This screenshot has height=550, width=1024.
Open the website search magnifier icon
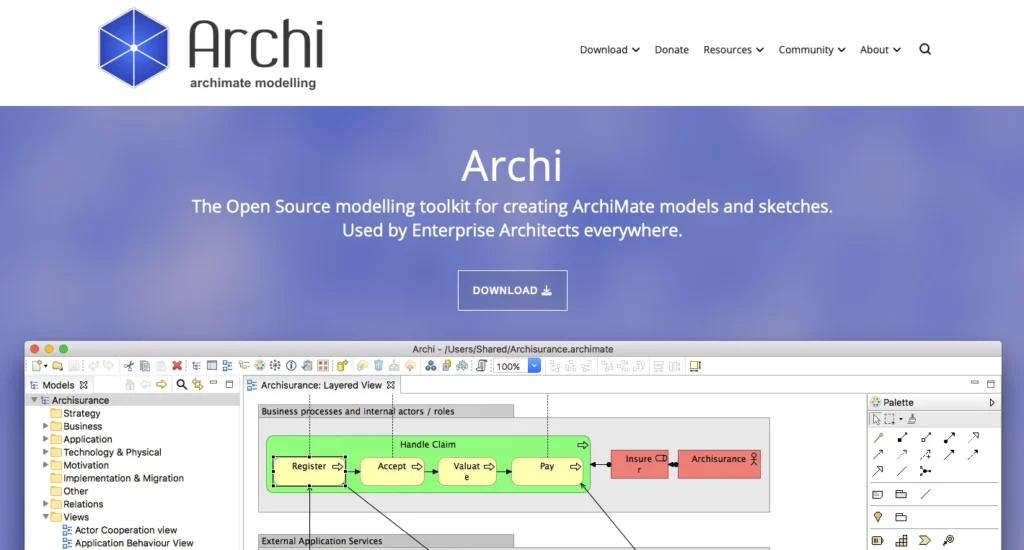[925, 50]
